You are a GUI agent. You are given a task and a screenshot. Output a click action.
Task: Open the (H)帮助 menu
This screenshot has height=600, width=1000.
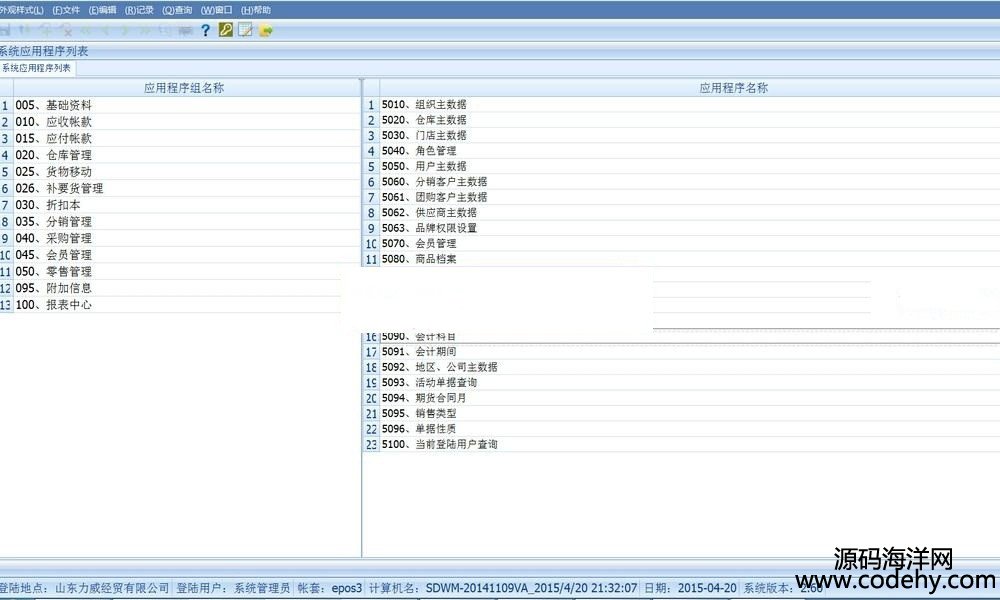pos(256,9)
